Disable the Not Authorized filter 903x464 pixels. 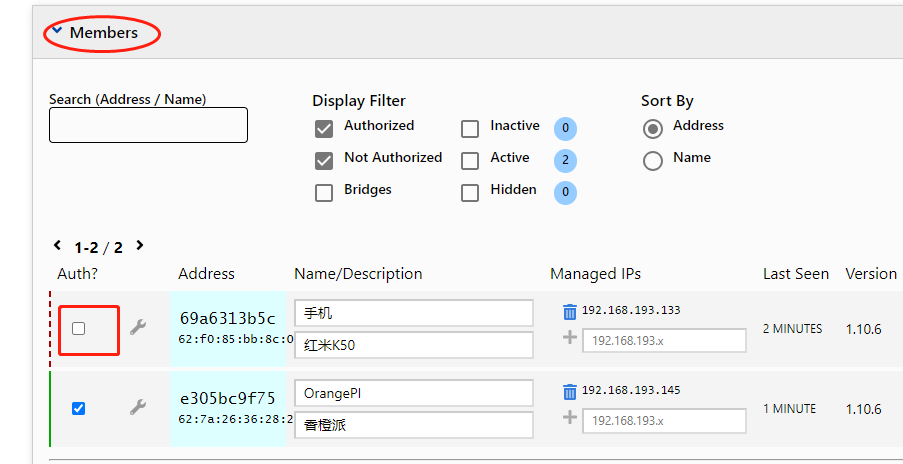tap(324, 160)
